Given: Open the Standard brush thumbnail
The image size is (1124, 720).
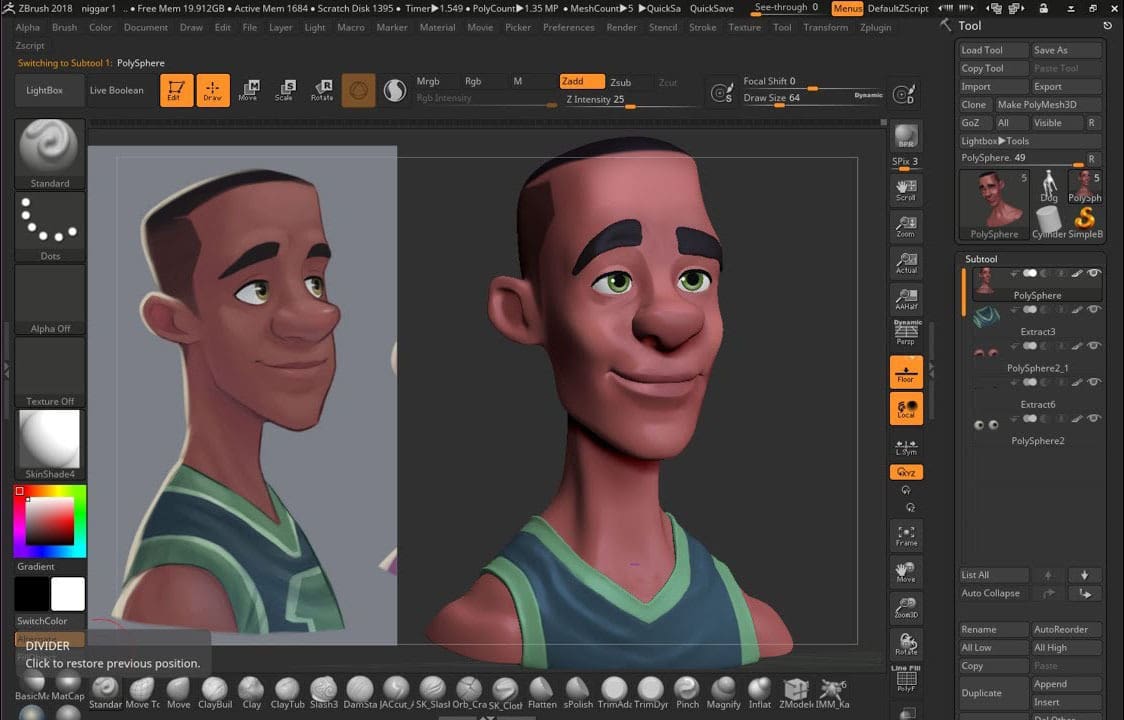Looking at the screenshot, I should (49, 153).
